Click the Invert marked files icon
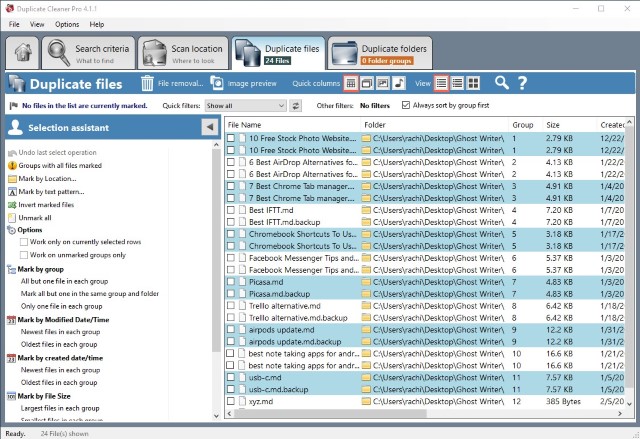This screenshot has width=640, height=439. click(x=12, y=205)
